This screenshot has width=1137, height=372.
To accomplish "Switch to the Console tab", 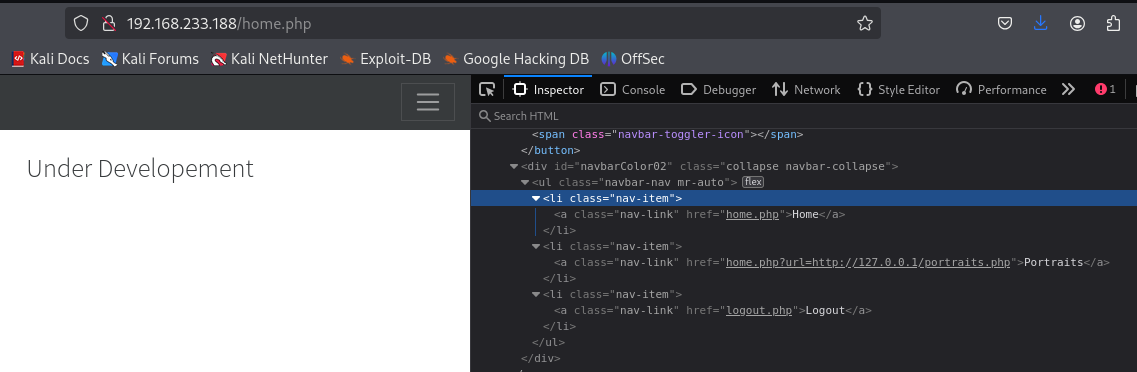I will pos(633,89).
